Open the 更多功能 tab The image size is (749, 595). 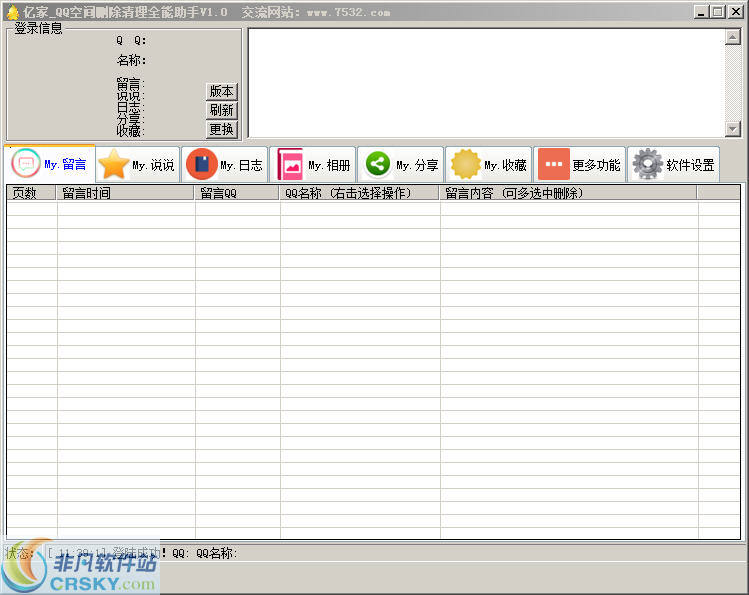(579, 164)
